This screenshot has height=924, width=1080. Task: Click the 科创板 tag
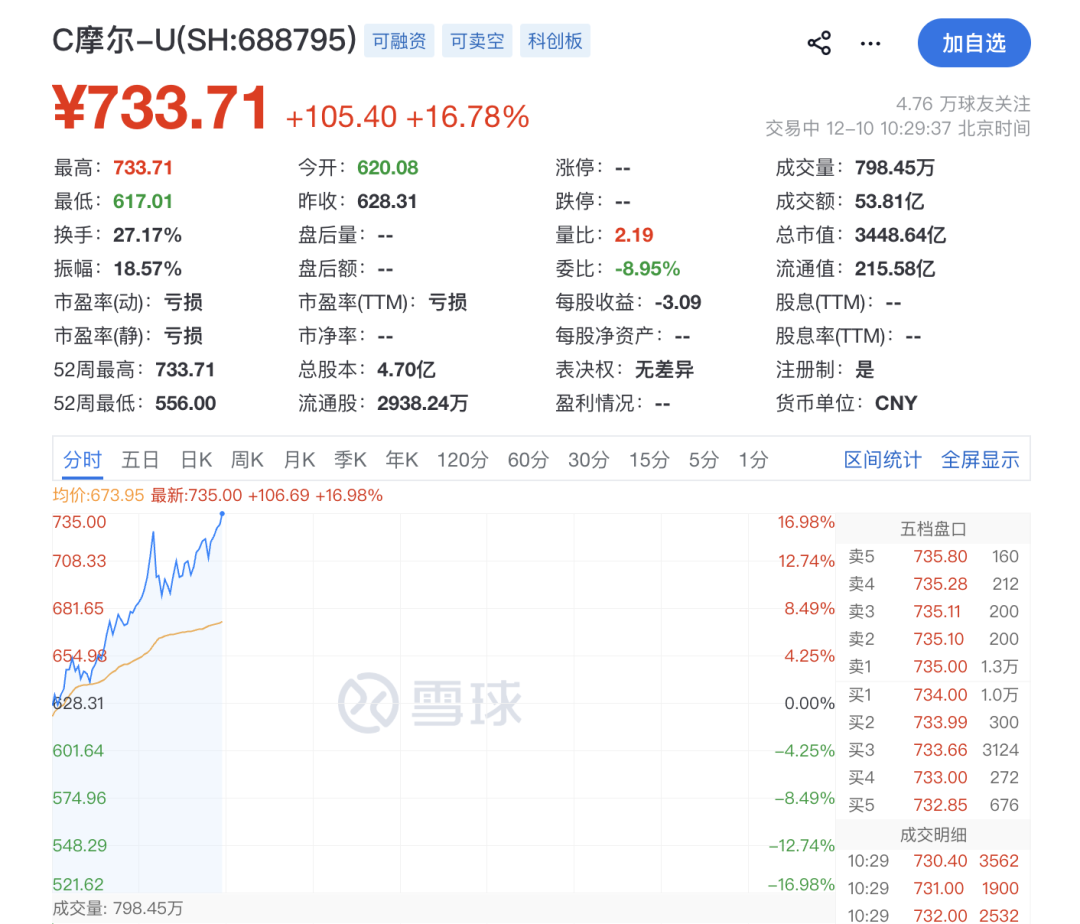point(555,41)
